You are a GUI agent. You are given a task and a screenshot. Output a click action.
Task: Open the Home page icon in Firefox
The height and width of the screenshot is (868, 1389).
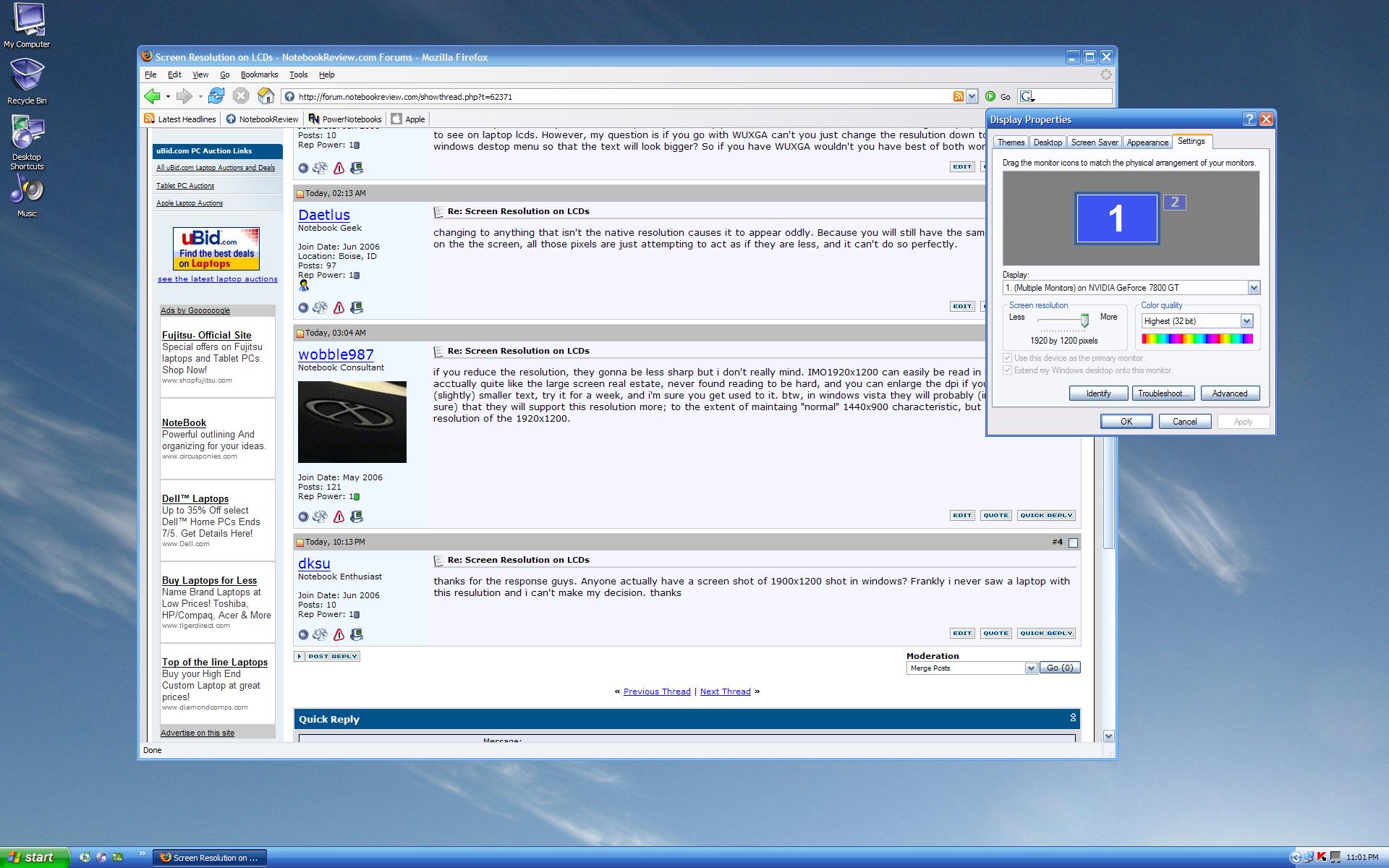click(266, 96)
